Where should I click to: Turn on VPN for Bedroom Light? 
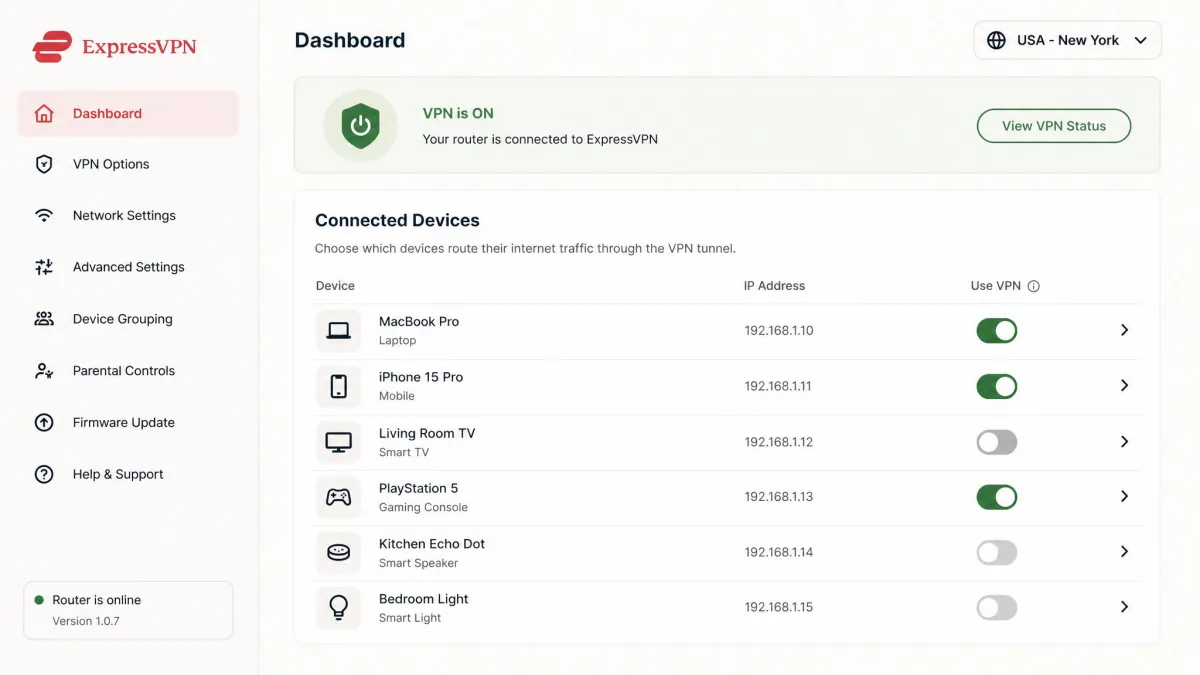point(997,607)
